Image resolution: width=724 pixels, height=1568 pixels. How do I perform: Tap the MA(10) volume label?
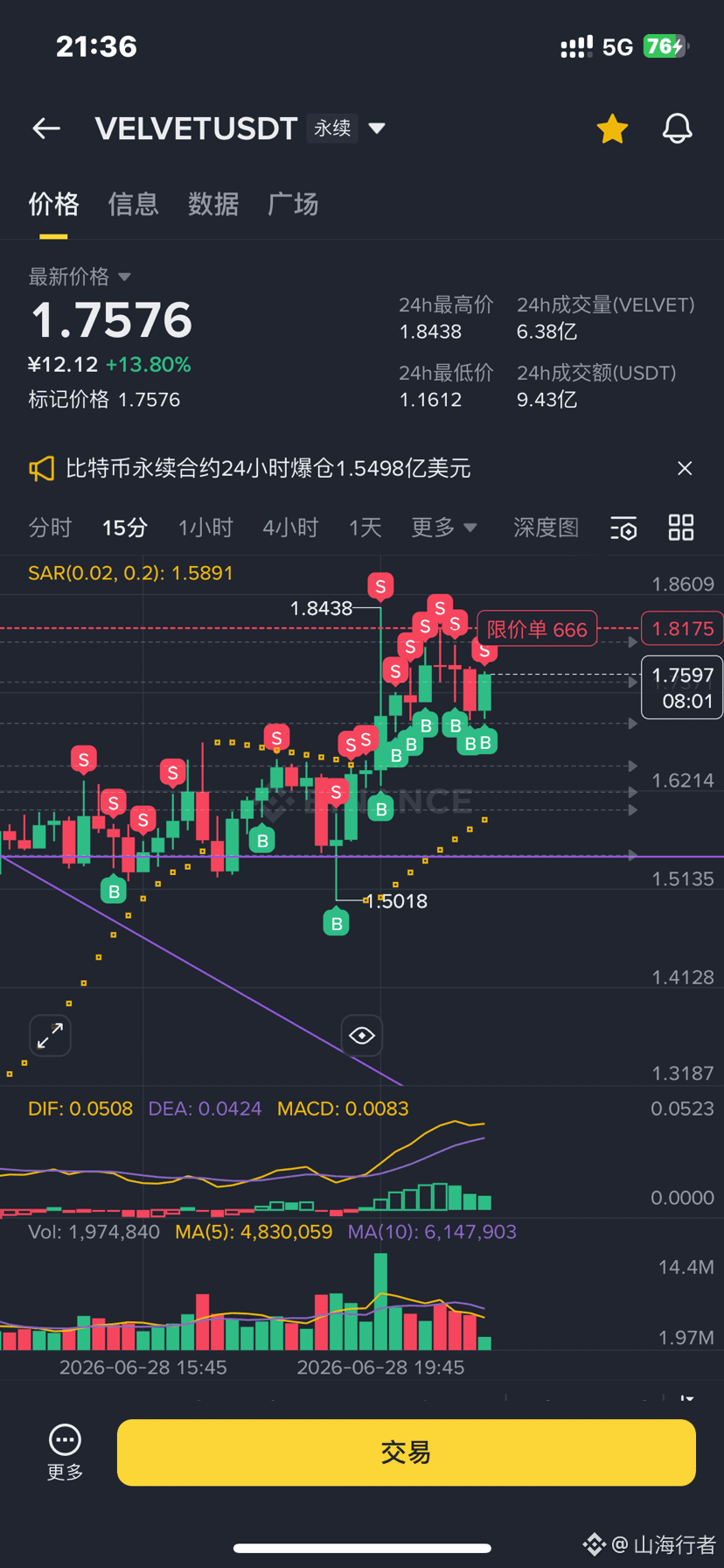tap(432, 1232)
